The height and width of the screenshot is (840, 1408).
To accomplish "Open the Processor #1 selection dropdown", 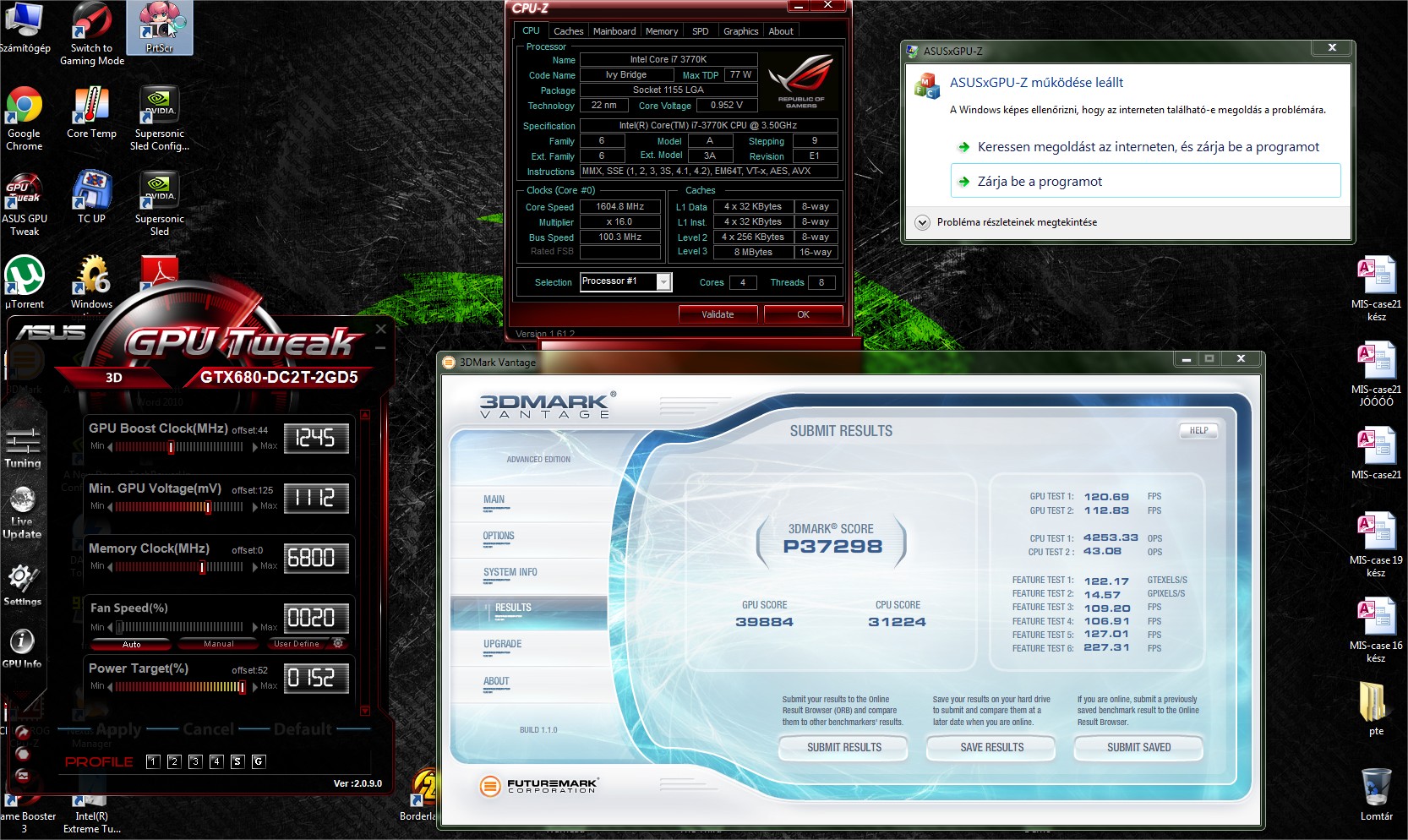I will point(663,282).
